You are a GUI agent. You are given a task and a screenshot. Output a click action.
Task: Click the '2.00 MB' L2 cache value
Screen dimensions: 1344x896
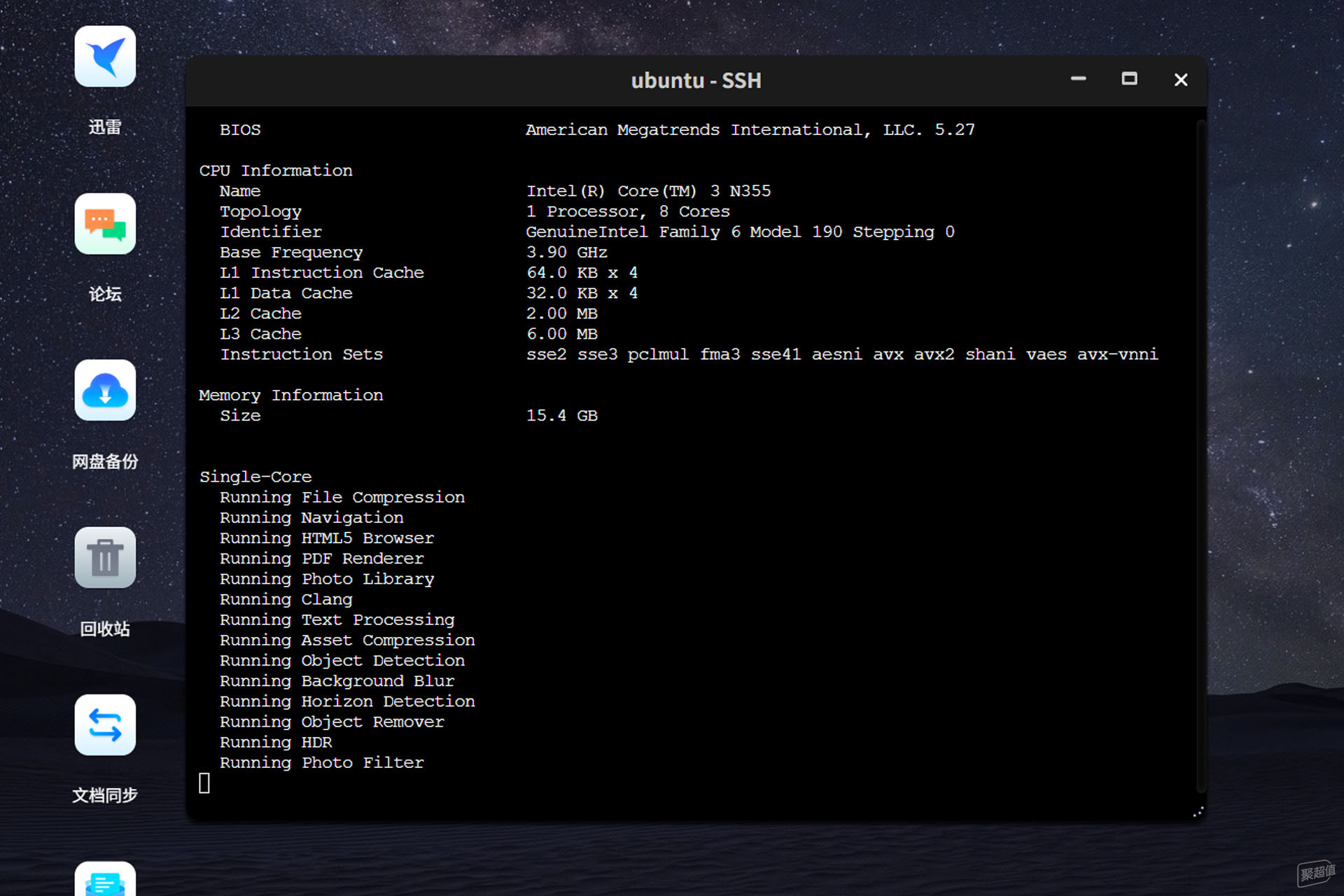pyautogui.click(x=562, y=314)
